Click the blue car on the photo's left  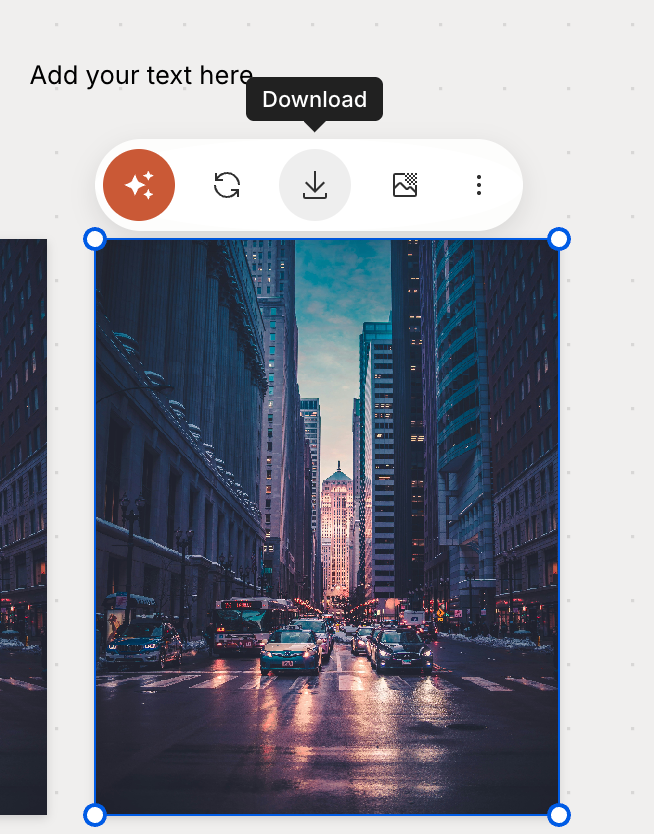(143, 645)
